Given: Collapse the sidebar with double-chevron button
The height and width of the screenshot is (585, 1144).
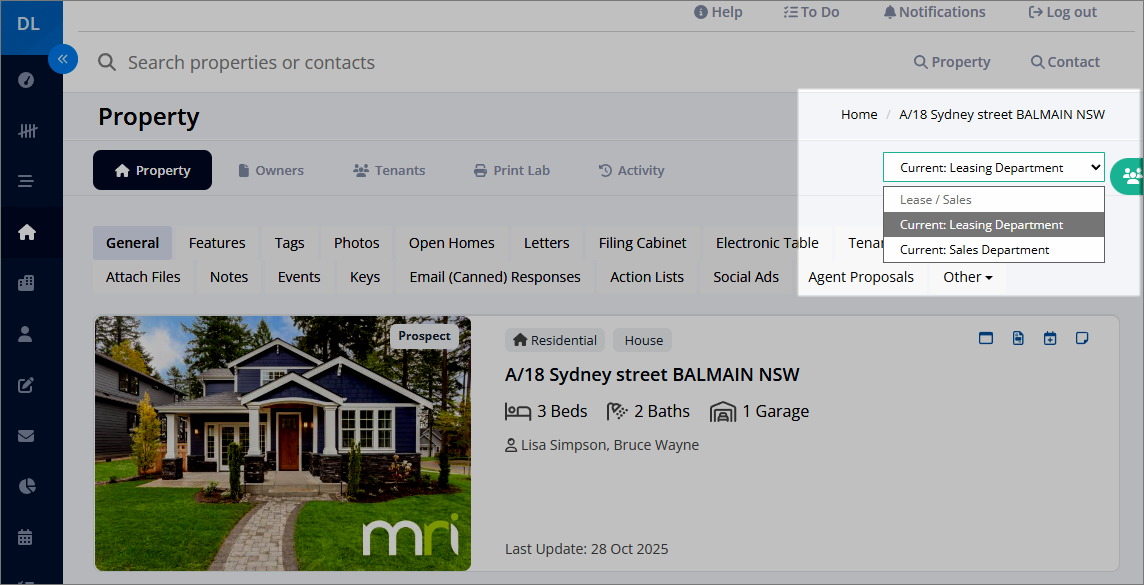Looking at the screenshot, I should [x=63, y=59].
